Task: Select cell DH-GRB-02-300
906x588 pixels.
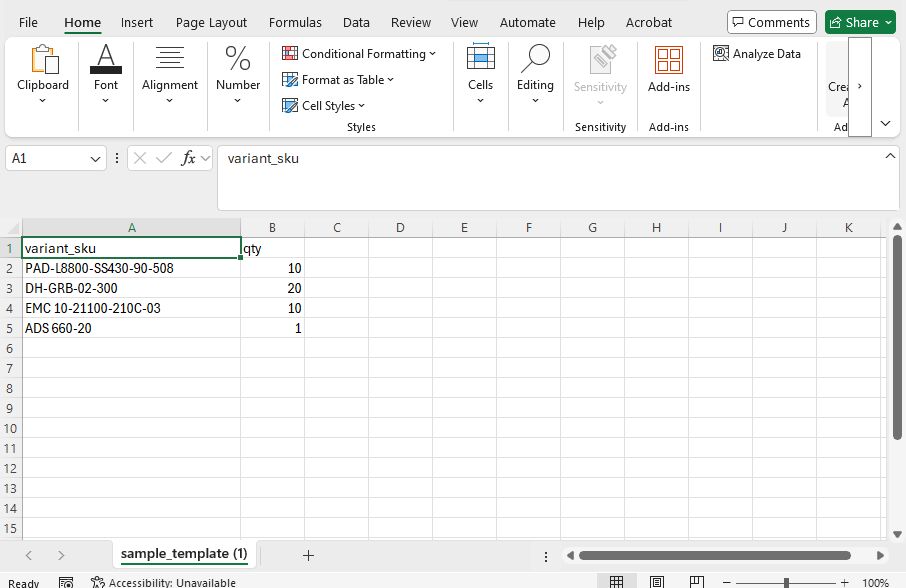Action: 131,288
